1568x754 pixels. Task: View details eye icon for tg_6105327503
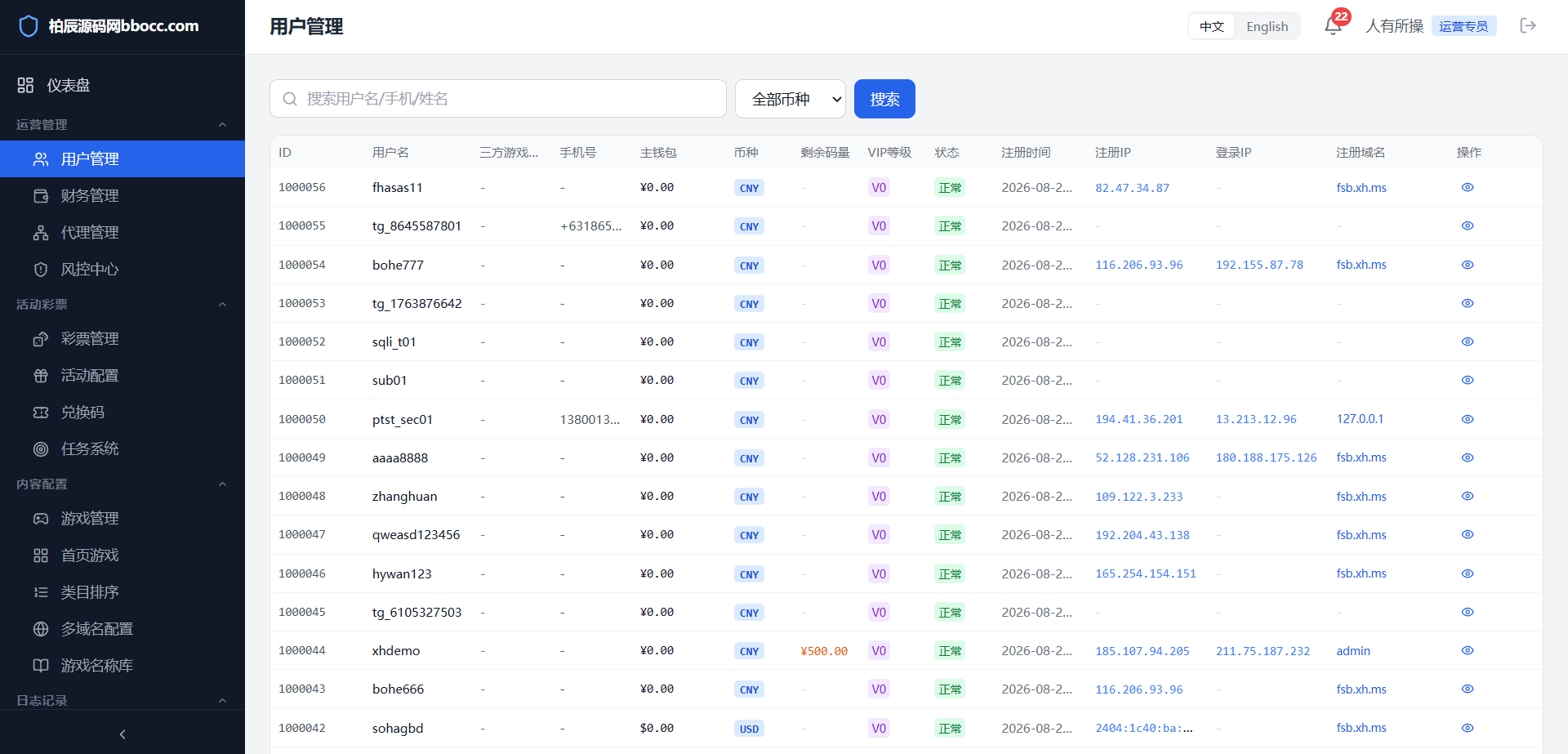pos(1468,612)
